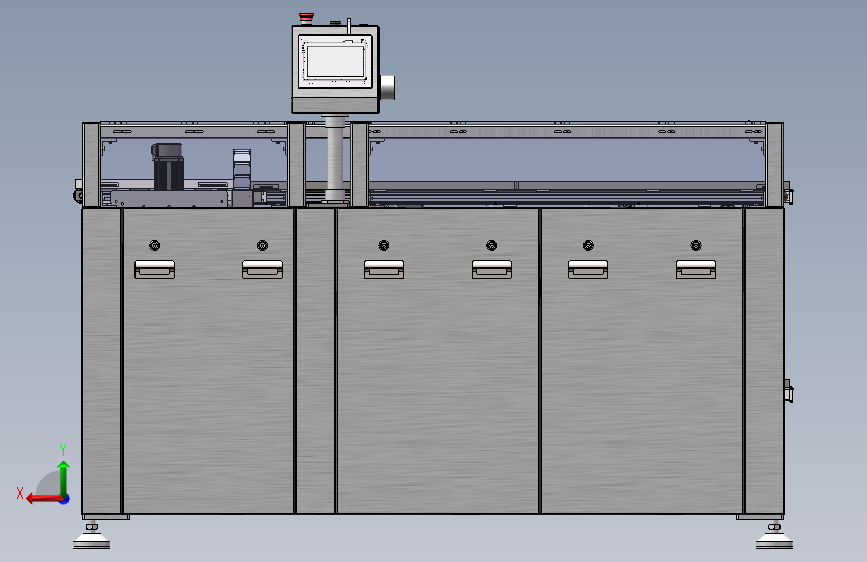Select the right leveling foot of the machine
The image size is (867, 562).
coord(774,537)
